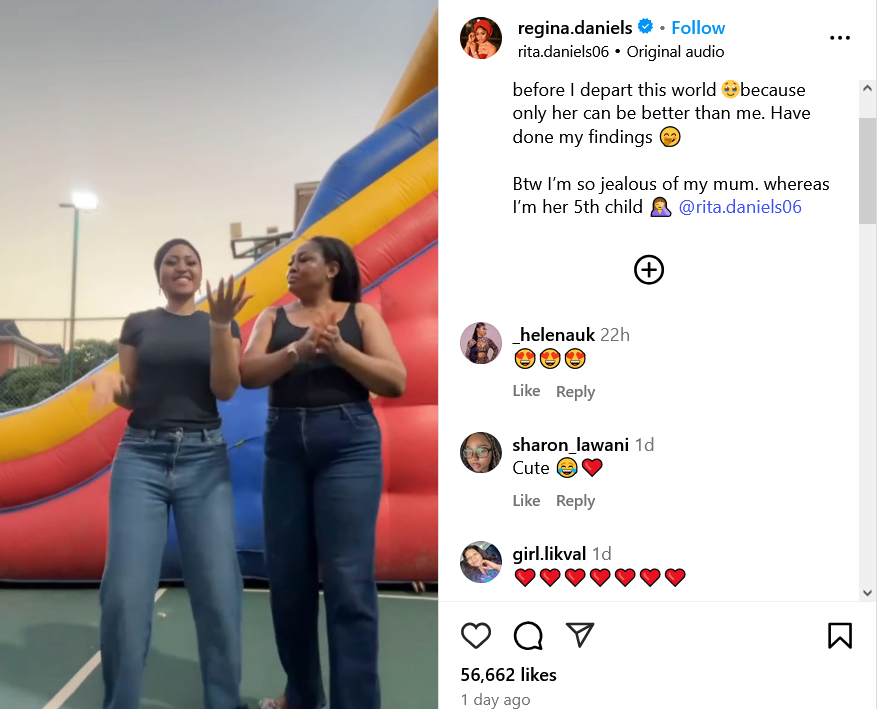881x709 pixels.
Task: Click the scroll up arrow in comments
Action: (868, 88)
